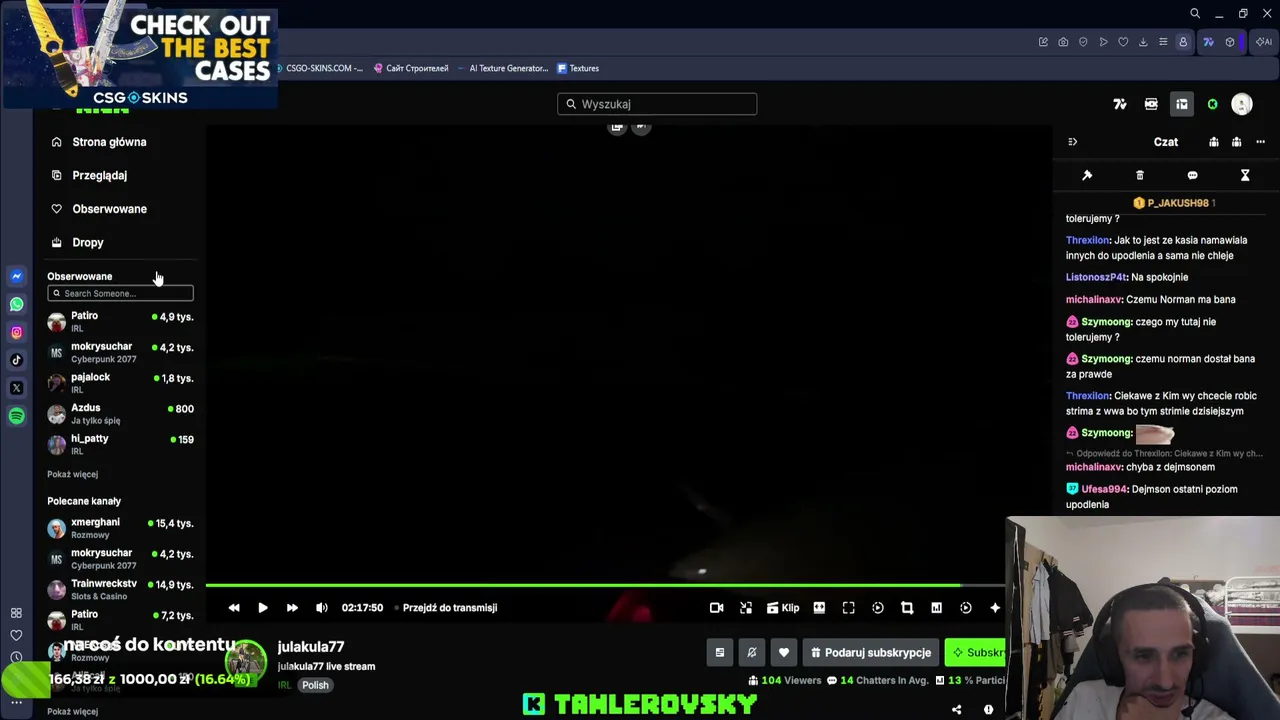Open the user avatar menu
Viewport: 1280px width, 720px height.
1242,104
